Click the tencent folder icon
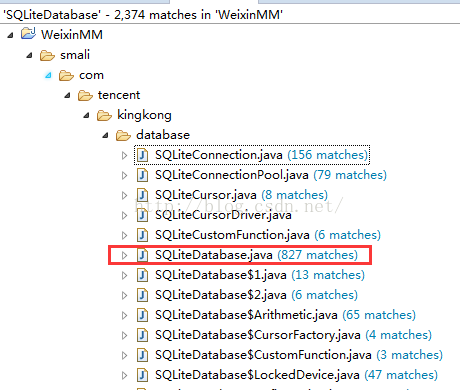Viewport: 460px width, 390px height. coord(85,95)
